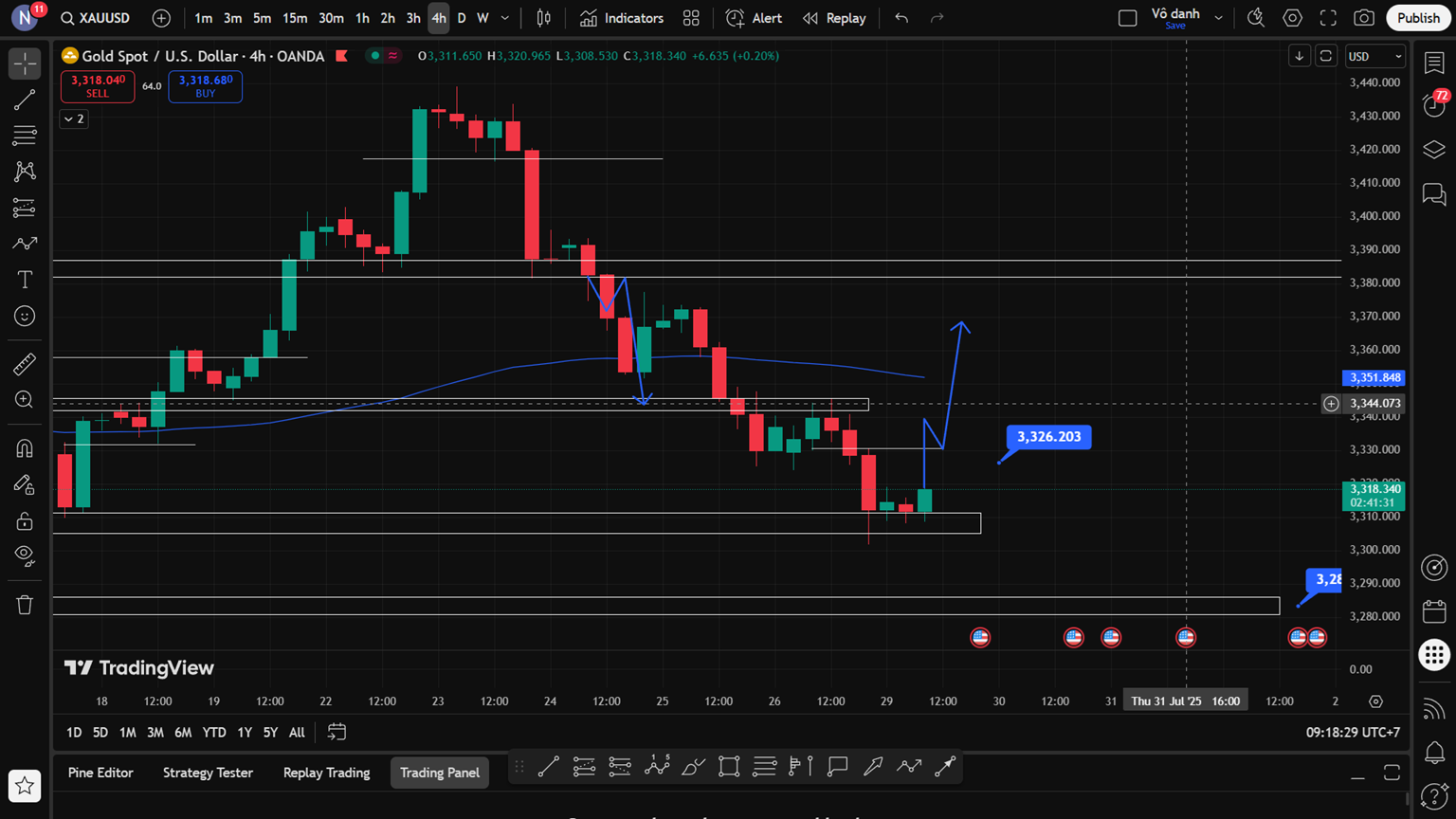The height and width of the screenshot is (819, 1456).
Task: Toggle magnet mode for drawings
Action: [x=25, y=448]
